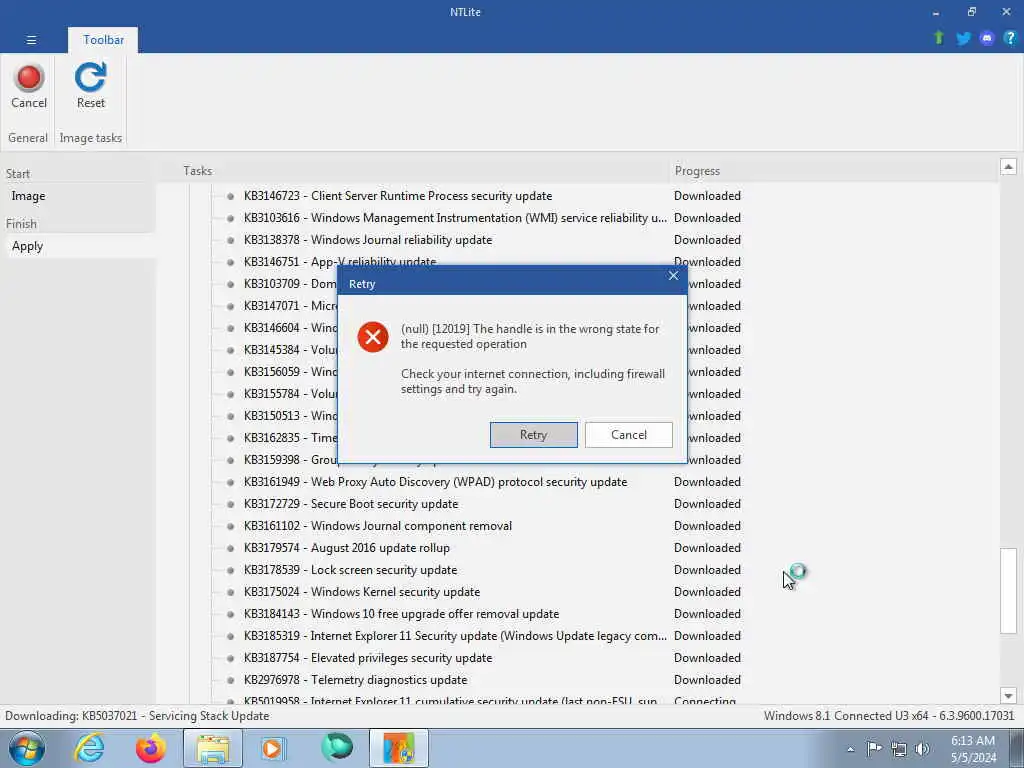Image resolution: width=1024 pixels, height=768 pixels.
Task: Click the green update arrow icon
Action: [x=939, y=38]
